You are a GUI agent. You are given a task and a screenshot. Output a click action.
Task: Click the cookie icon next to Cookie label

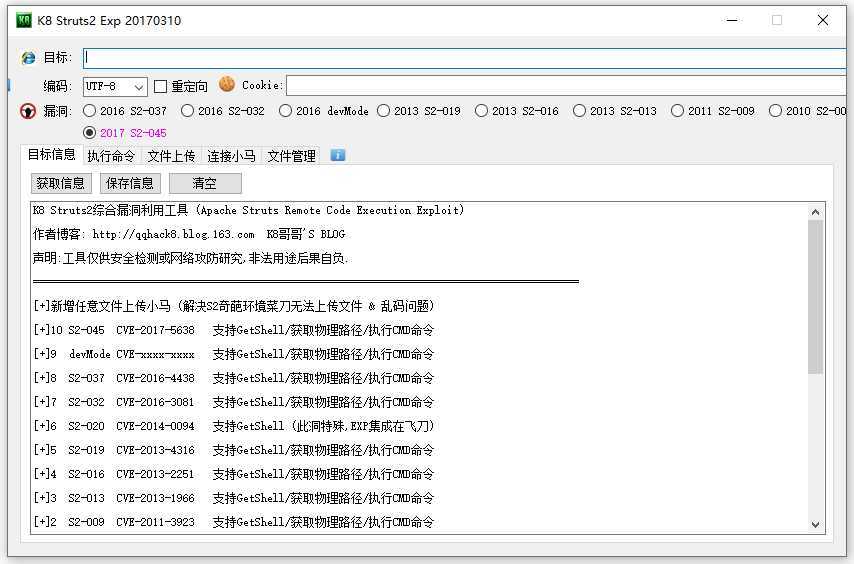(x=227, y=84)
